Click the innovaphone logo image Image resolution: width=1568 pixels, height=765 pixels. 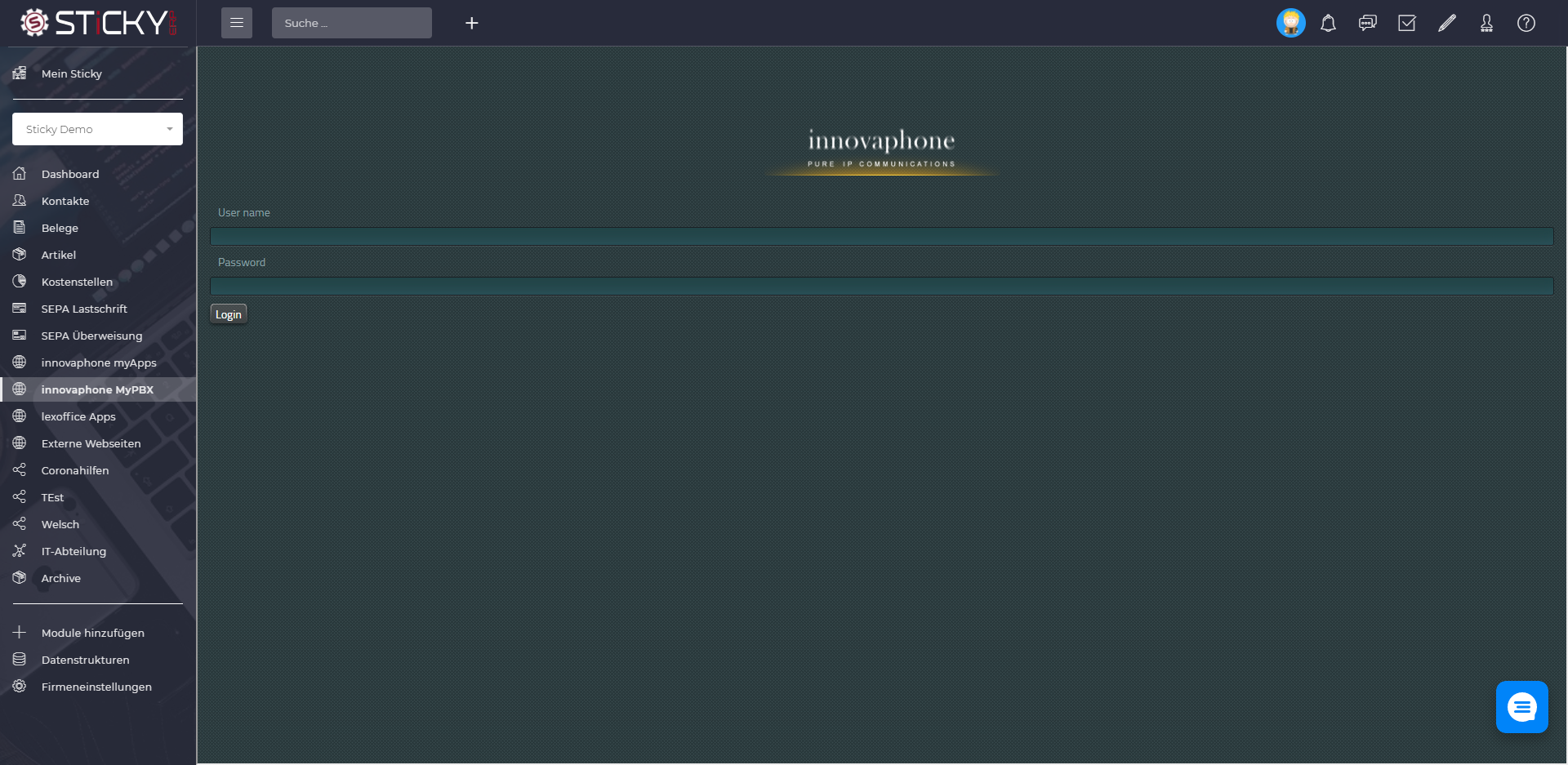(x=882, y=151)
